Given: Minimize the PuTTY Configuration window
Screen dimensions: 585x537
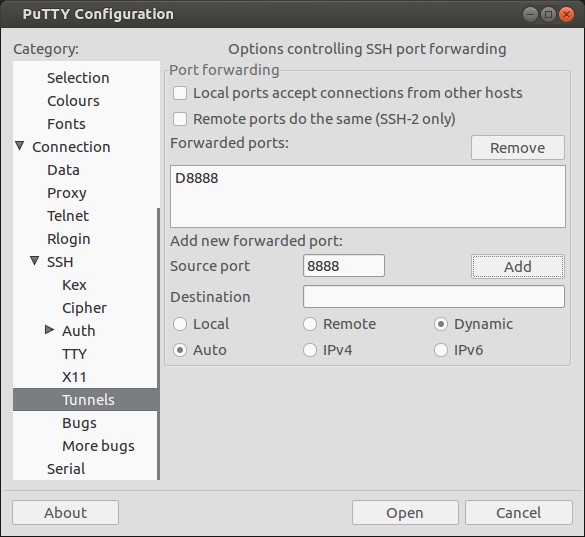Looking at the screenshot, I should point(530,15).
